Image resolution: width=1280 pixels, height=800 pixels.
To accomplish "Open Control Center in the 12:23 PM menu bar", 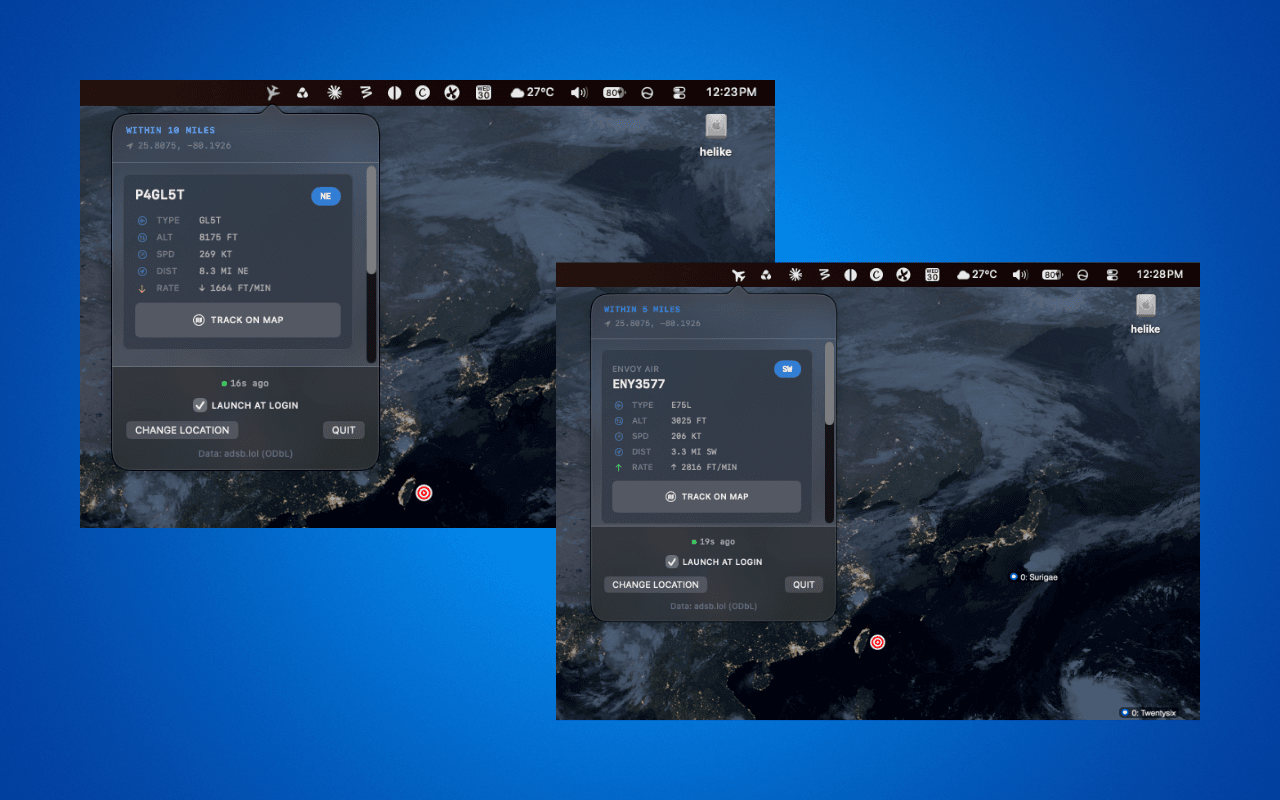I will [x=679, y=92].
